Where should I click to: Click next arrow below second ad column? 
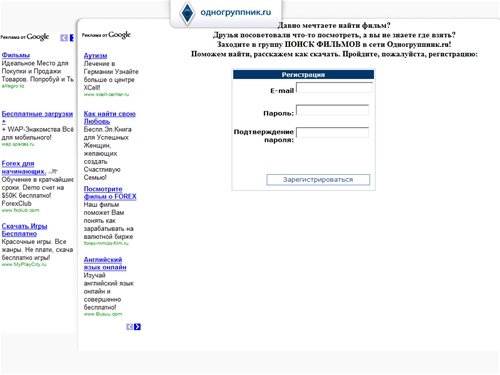(137, 327)
